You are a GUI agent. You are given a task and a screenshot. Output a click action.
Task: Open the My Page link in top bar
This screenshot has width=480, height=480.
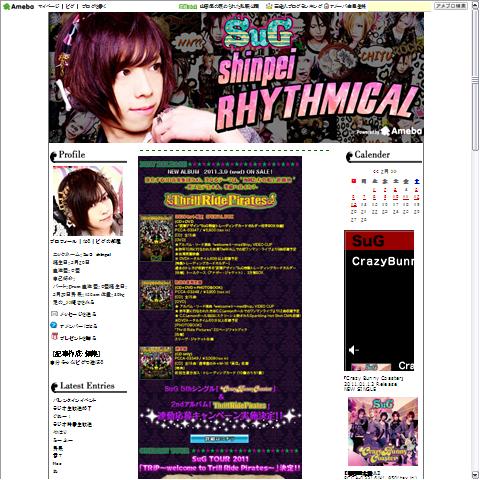(x=49, y=6)
